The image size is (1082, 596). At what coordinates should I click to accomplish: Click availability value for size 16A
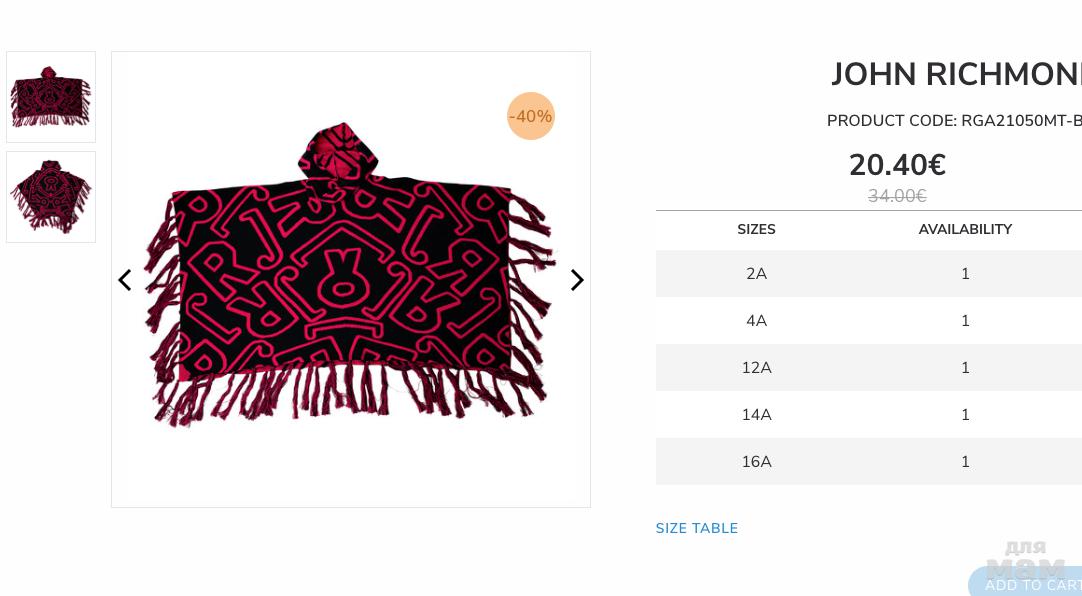click(x=965, y=462)
